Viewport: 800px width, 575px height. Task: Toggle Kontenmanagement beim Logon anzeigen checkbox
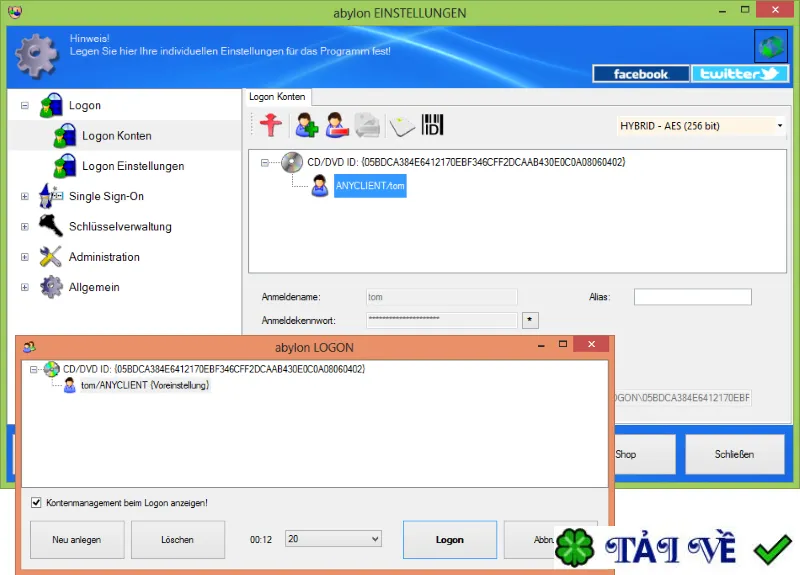click(x=36, y=503)
